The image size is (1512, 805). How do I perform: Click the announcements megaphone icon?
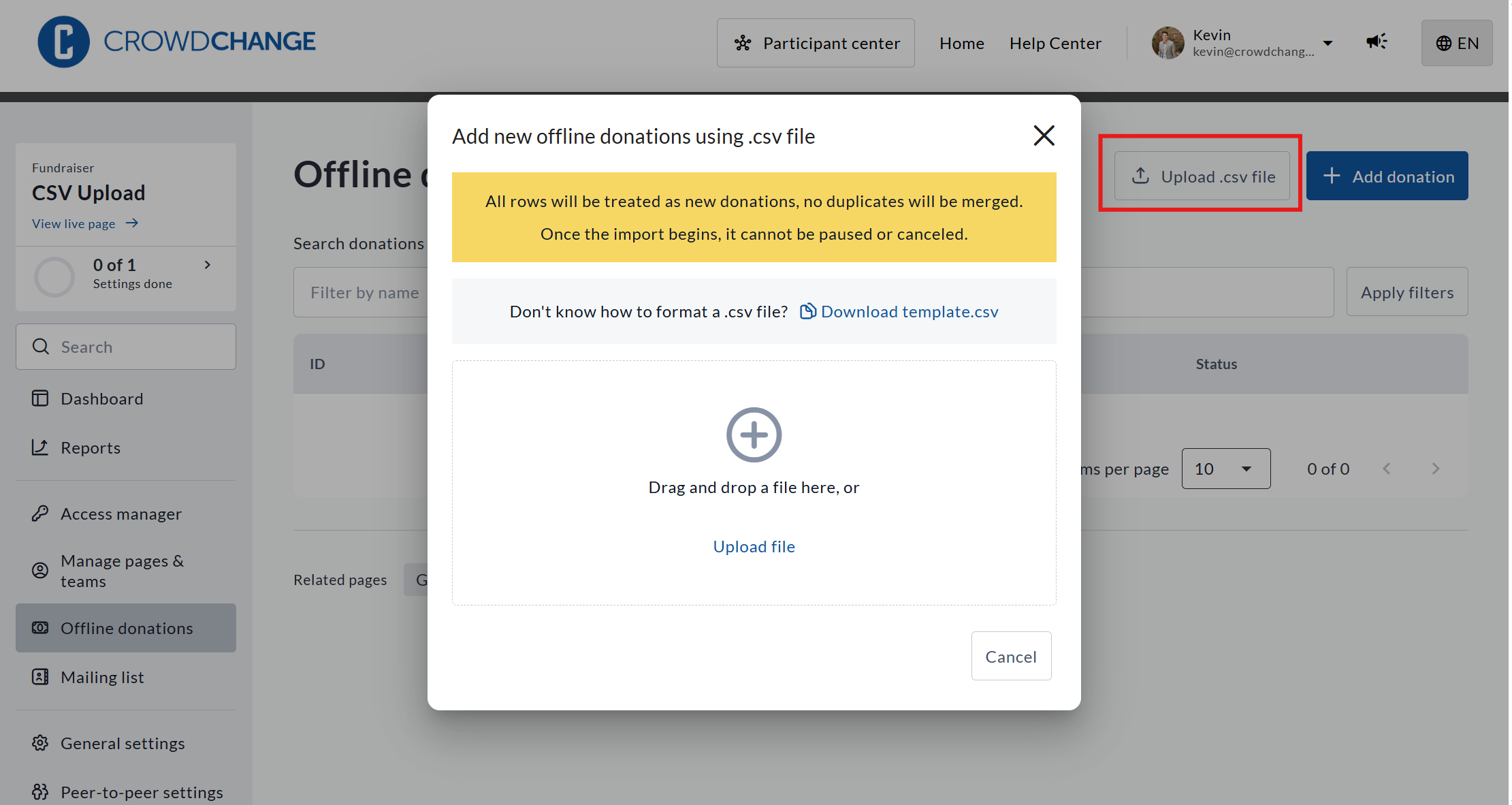1376,42
